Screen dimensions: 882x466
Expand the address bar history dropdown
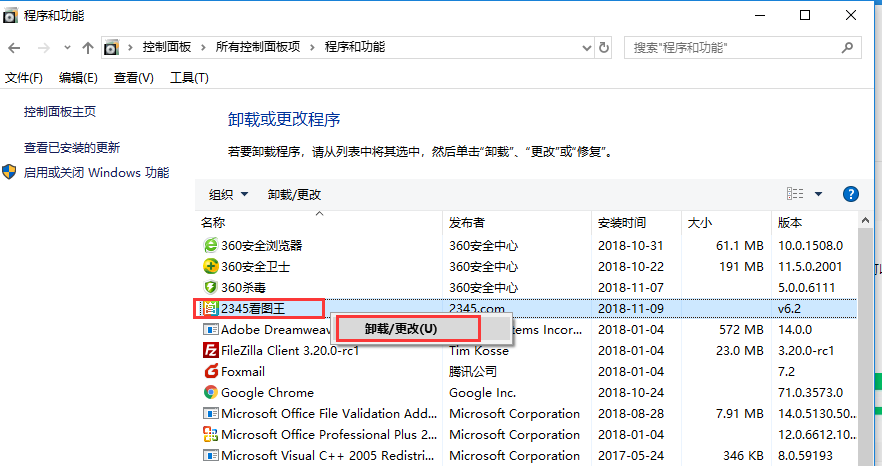(587, 48)
